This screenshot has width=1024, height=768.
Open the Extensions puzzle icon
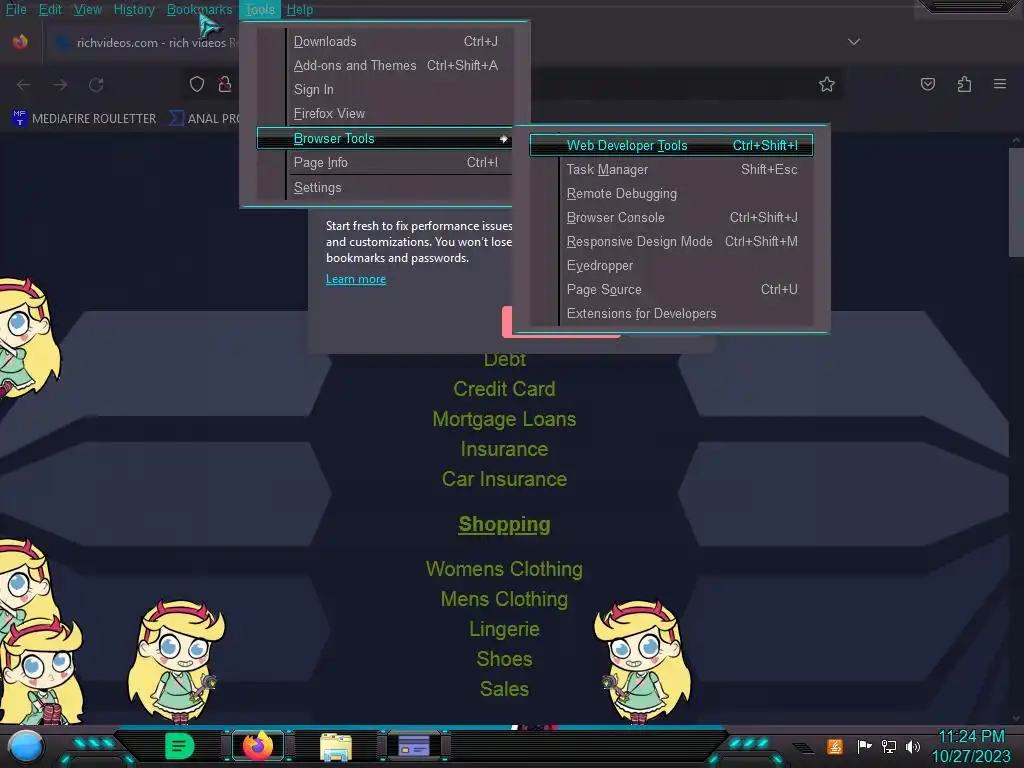pyautogui.click(x=964, y=84)
